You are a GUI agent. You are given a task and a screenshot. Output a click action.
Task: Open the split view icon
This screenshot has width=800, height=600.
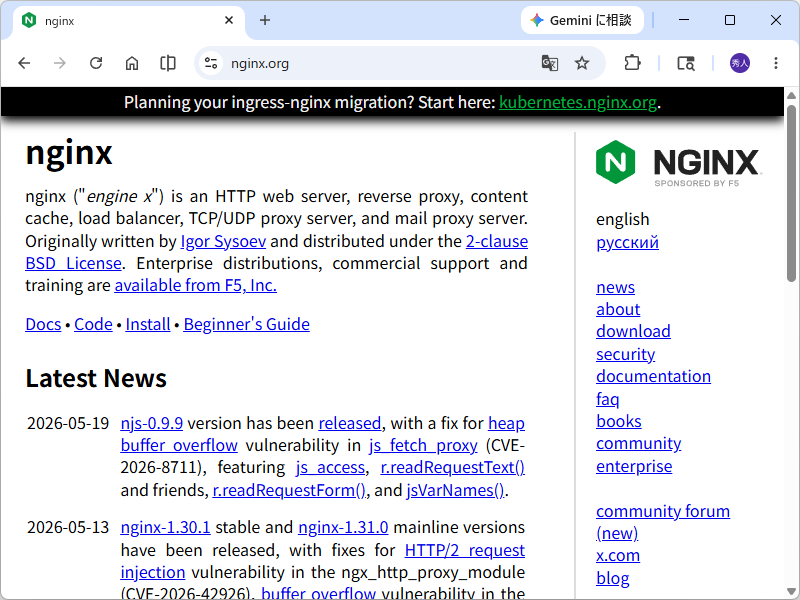pyautogui.click(x=168, y=63)
